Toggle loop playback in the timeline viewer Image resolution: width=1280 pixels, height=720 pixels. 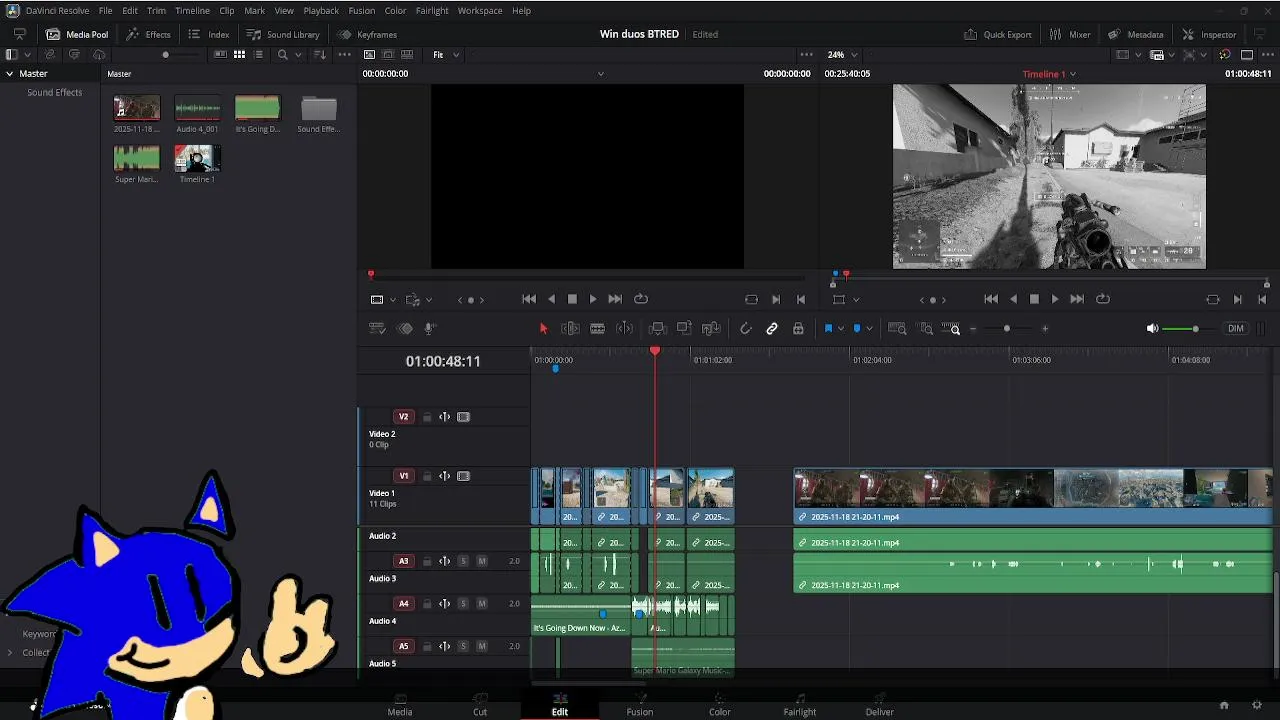tap(1103, 299)
